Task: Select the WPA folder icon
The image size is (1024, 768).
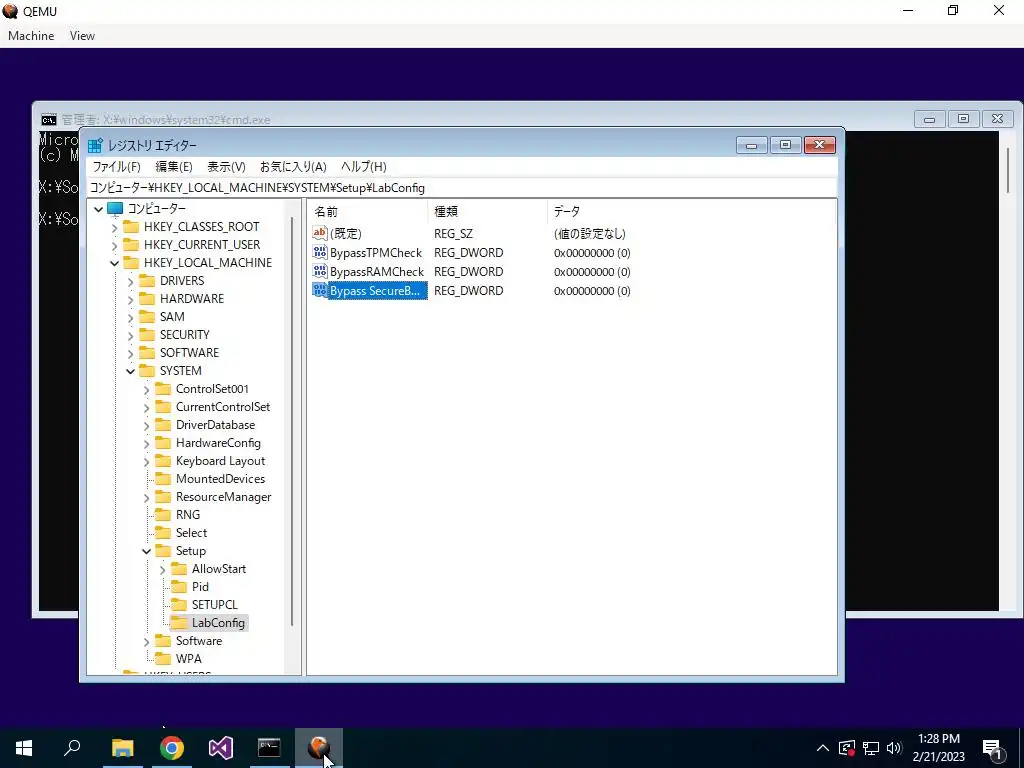Action: pos(163,659)
